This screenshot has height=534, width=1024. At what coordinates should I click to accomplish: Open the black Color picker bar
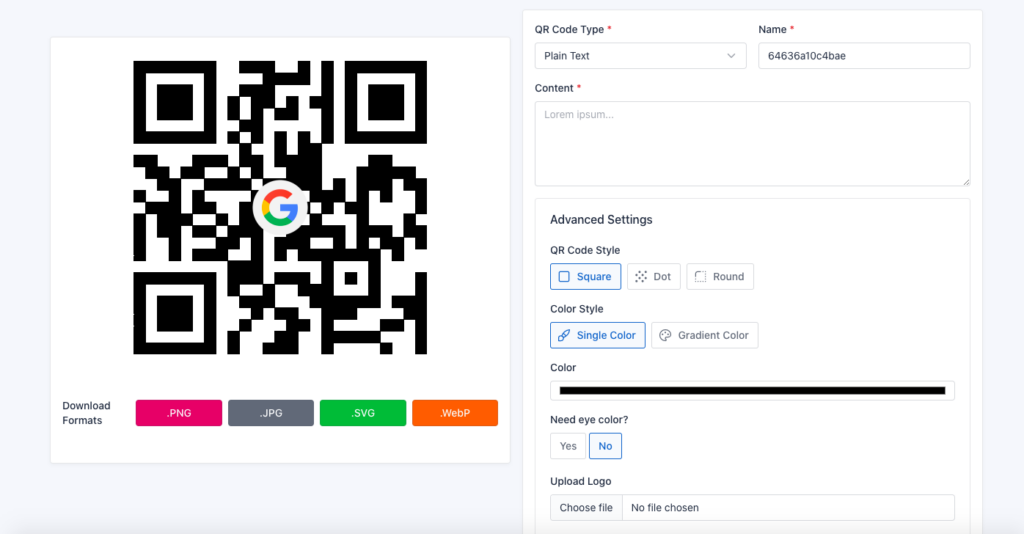[x=752, y=390]
